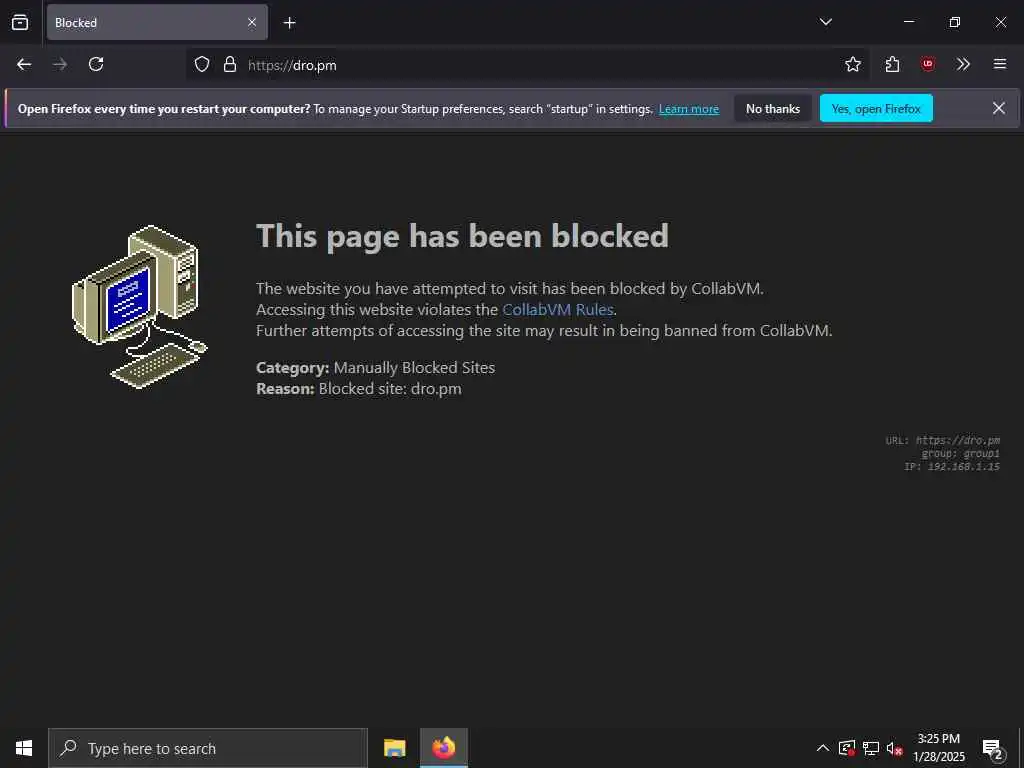Click the retro computer illustration
Image resolution: width=1024 pixels, height=768 pixels.
coord(139,306)
